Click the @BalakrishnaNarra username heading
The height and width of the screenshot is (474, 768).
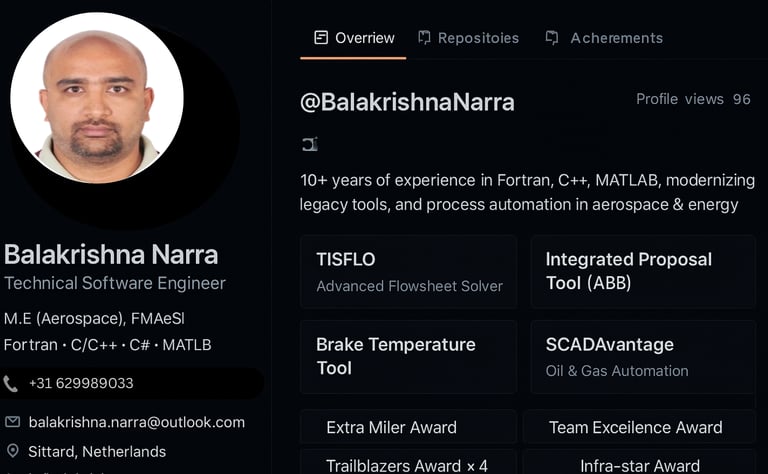[x=407, y=101]
